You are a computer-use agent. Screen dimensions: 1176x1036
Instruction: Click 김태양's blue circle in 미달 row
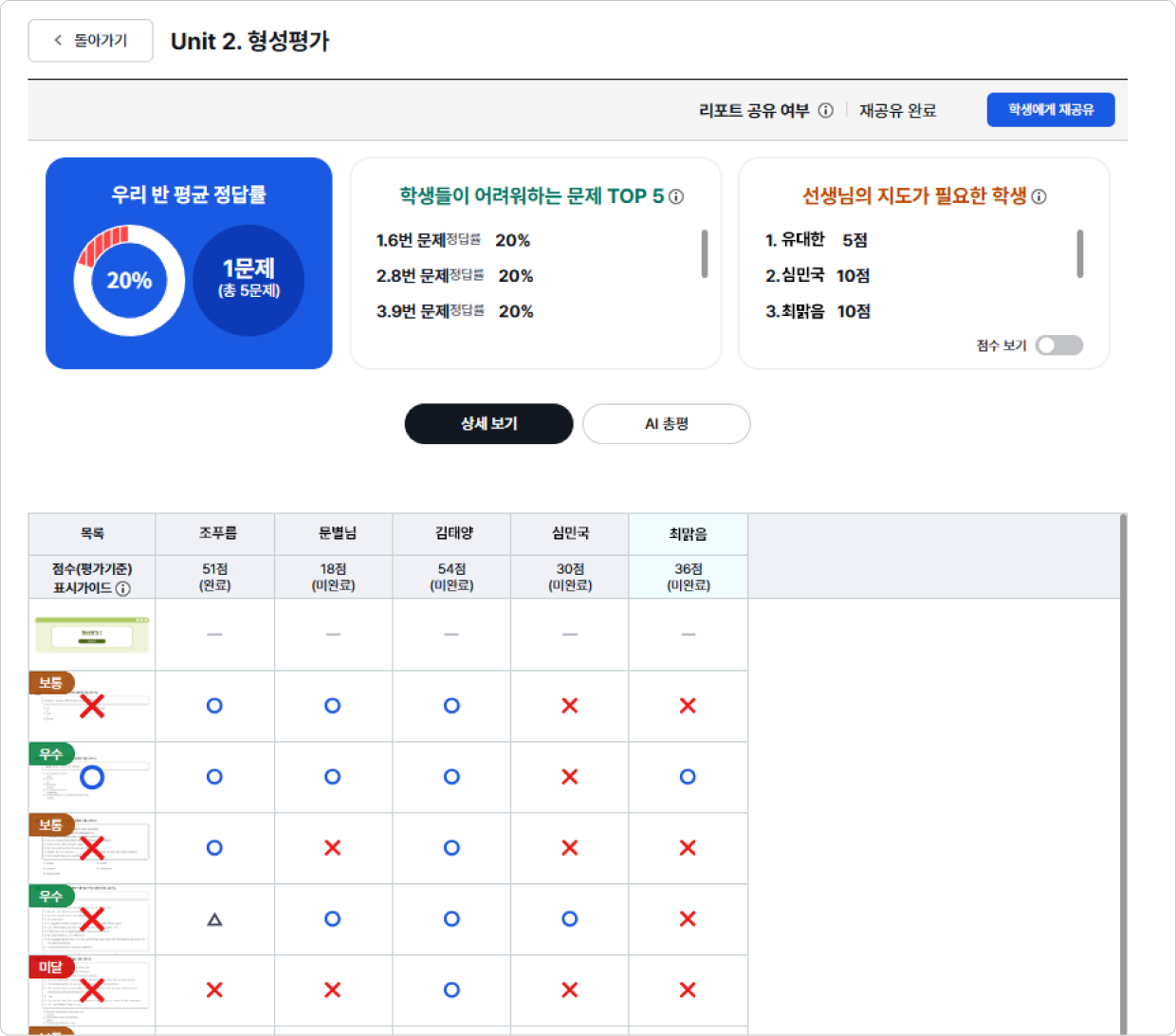[x=451, y=990]
